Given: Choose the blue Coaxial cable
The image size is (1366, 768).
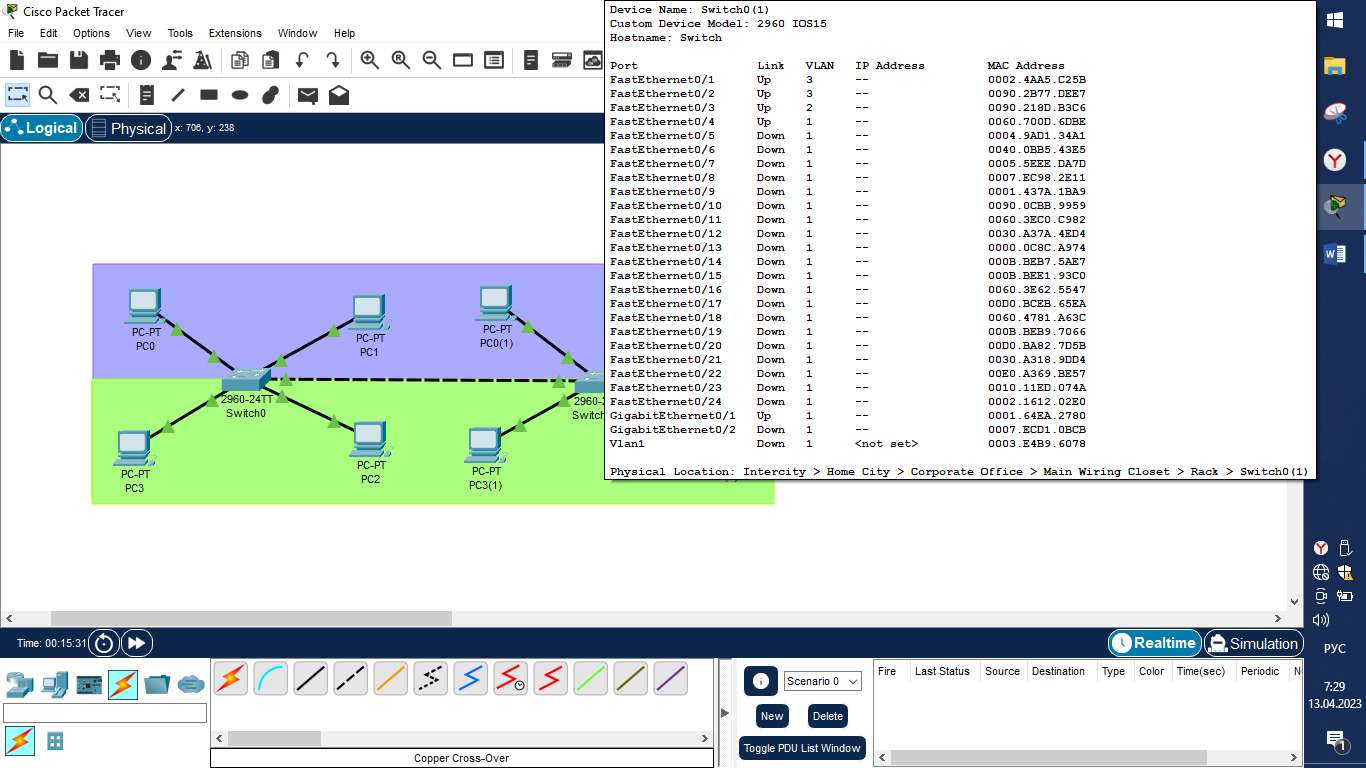Looking at the screenshot, I should (x=470, y=679).
